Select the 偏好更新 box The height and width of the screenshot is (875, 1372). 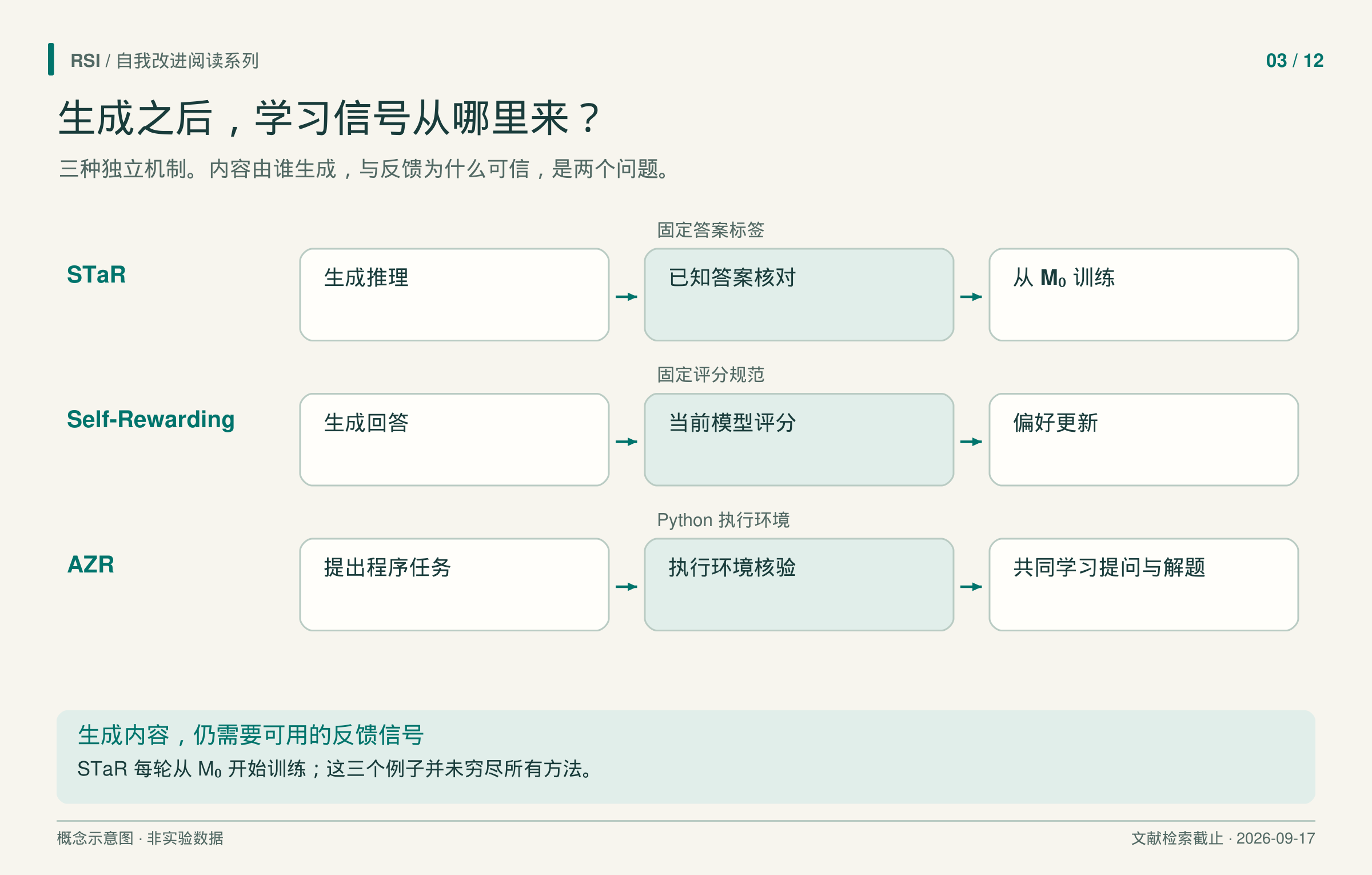1144,439
